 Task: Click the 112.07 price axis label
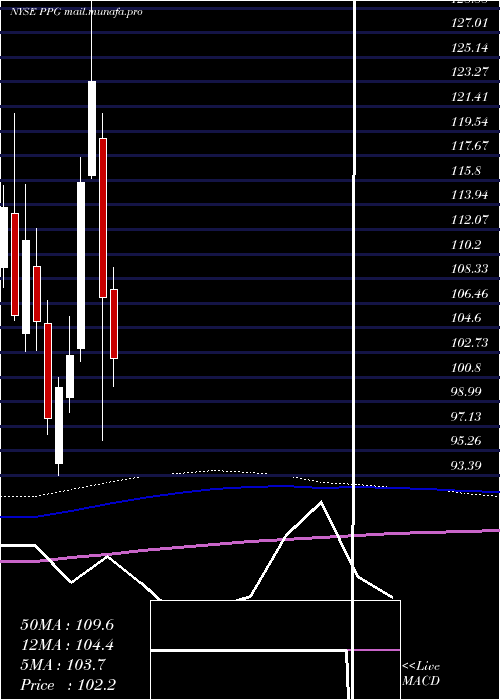(470, 219)
